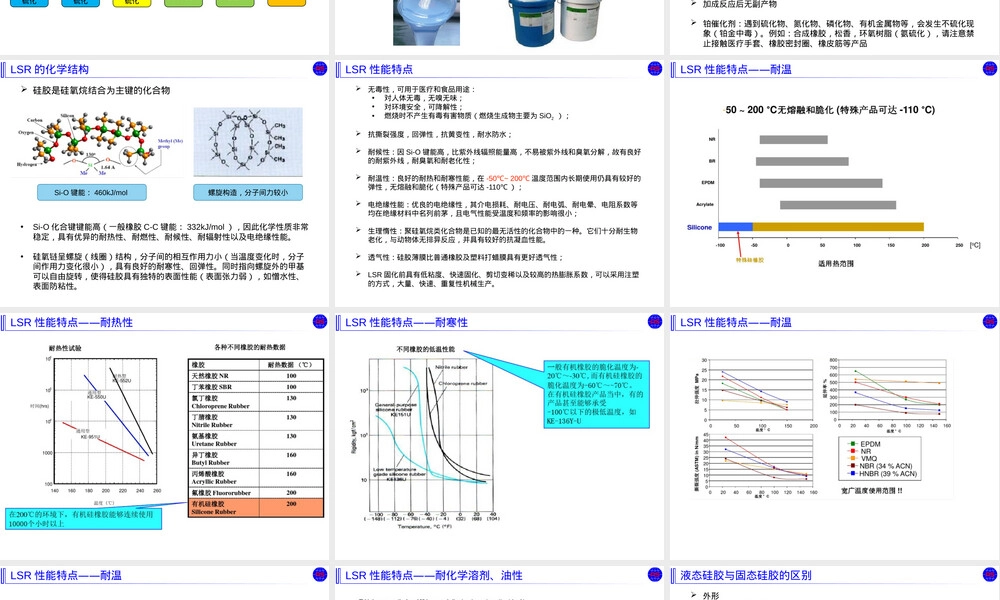Click the logo icon on LSR 性能特点 text slide

pos(654,68)
